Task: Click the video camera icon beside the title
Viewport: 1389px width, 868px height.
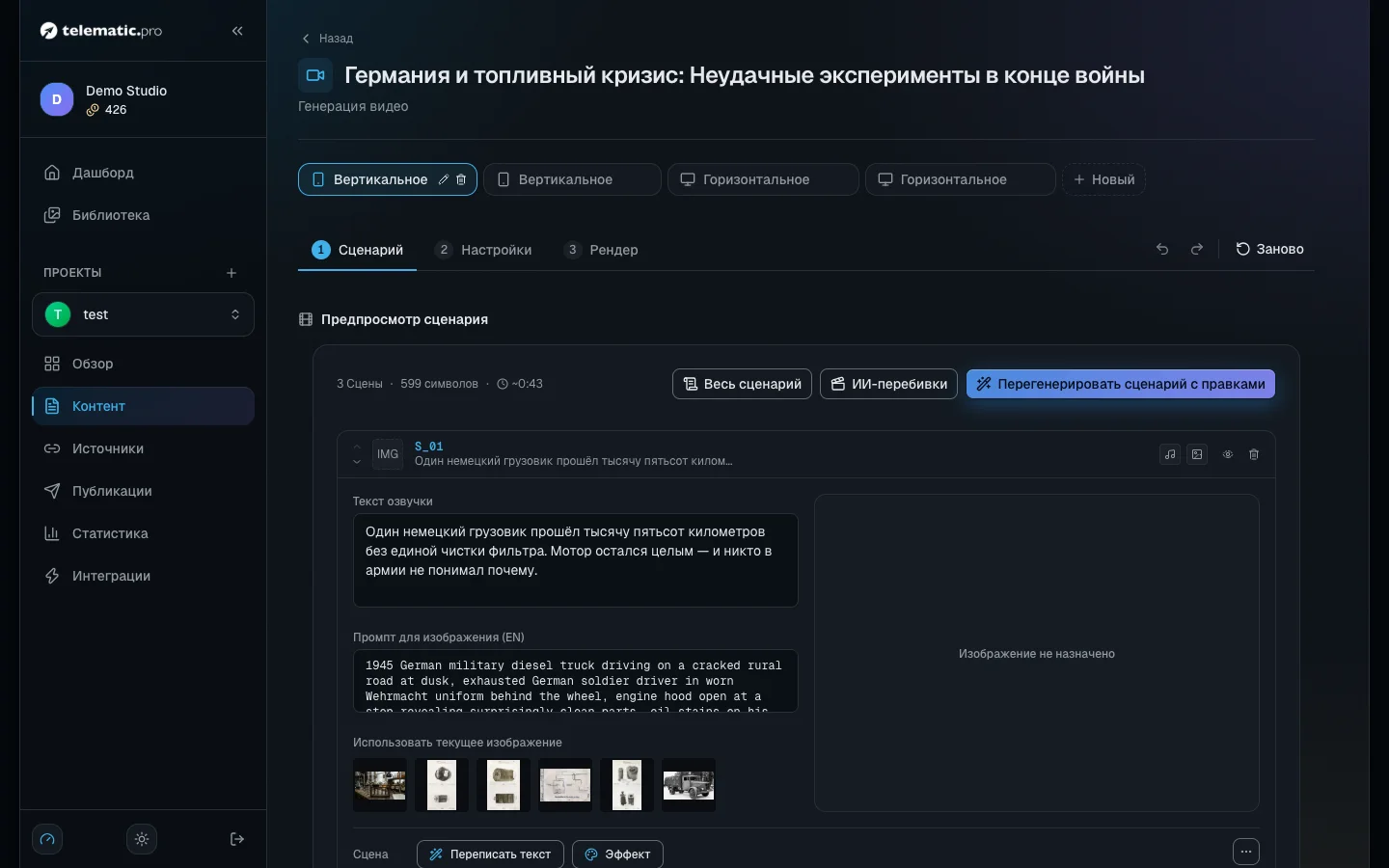Action: pyautogui.click(x=315, y=75)
